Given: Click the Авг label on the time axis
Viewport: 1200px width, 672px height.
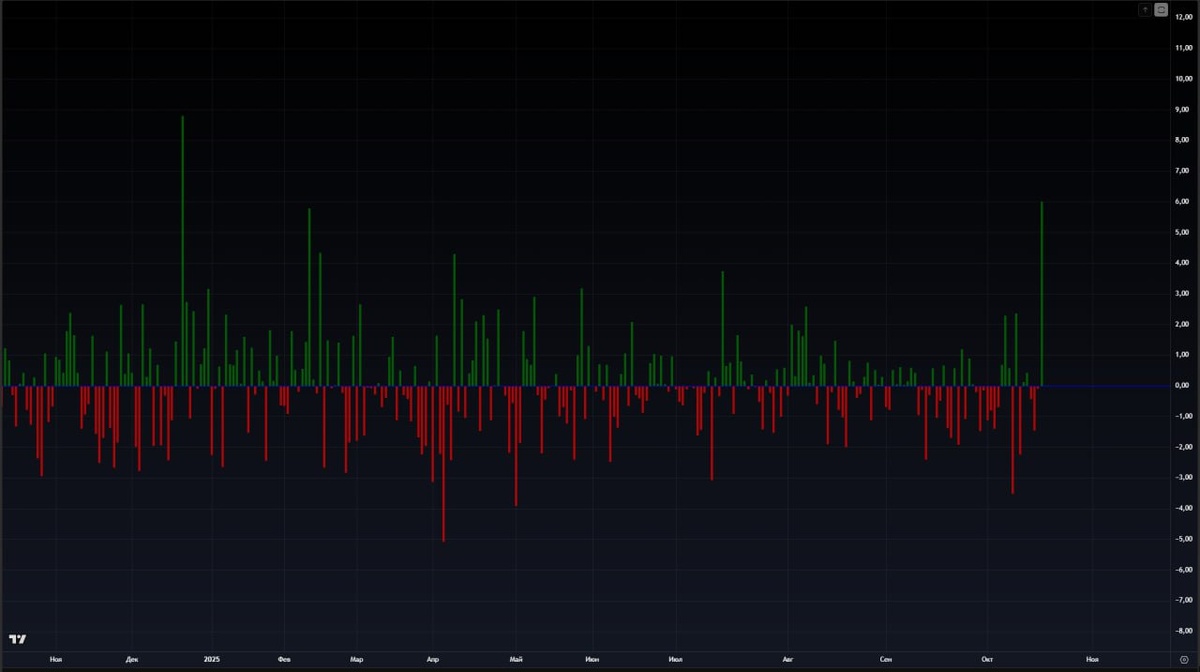Looking at the screenshot, I should [x=787, y=660].
